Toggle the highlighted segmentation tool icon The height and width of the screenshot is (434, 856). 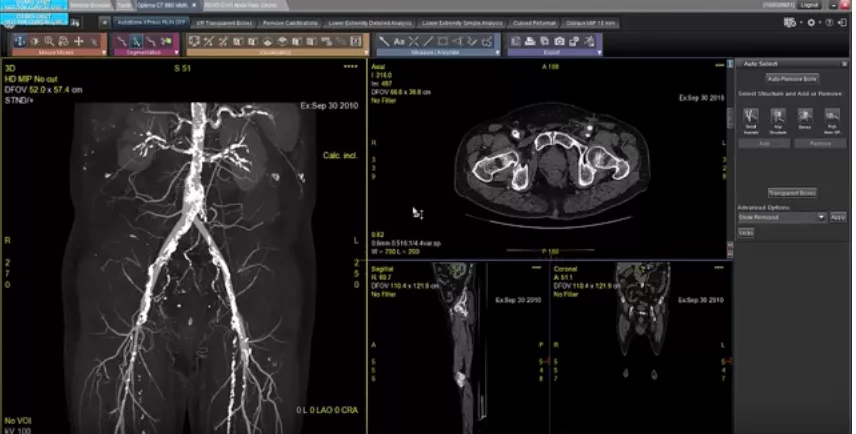[x=136, y=41]
